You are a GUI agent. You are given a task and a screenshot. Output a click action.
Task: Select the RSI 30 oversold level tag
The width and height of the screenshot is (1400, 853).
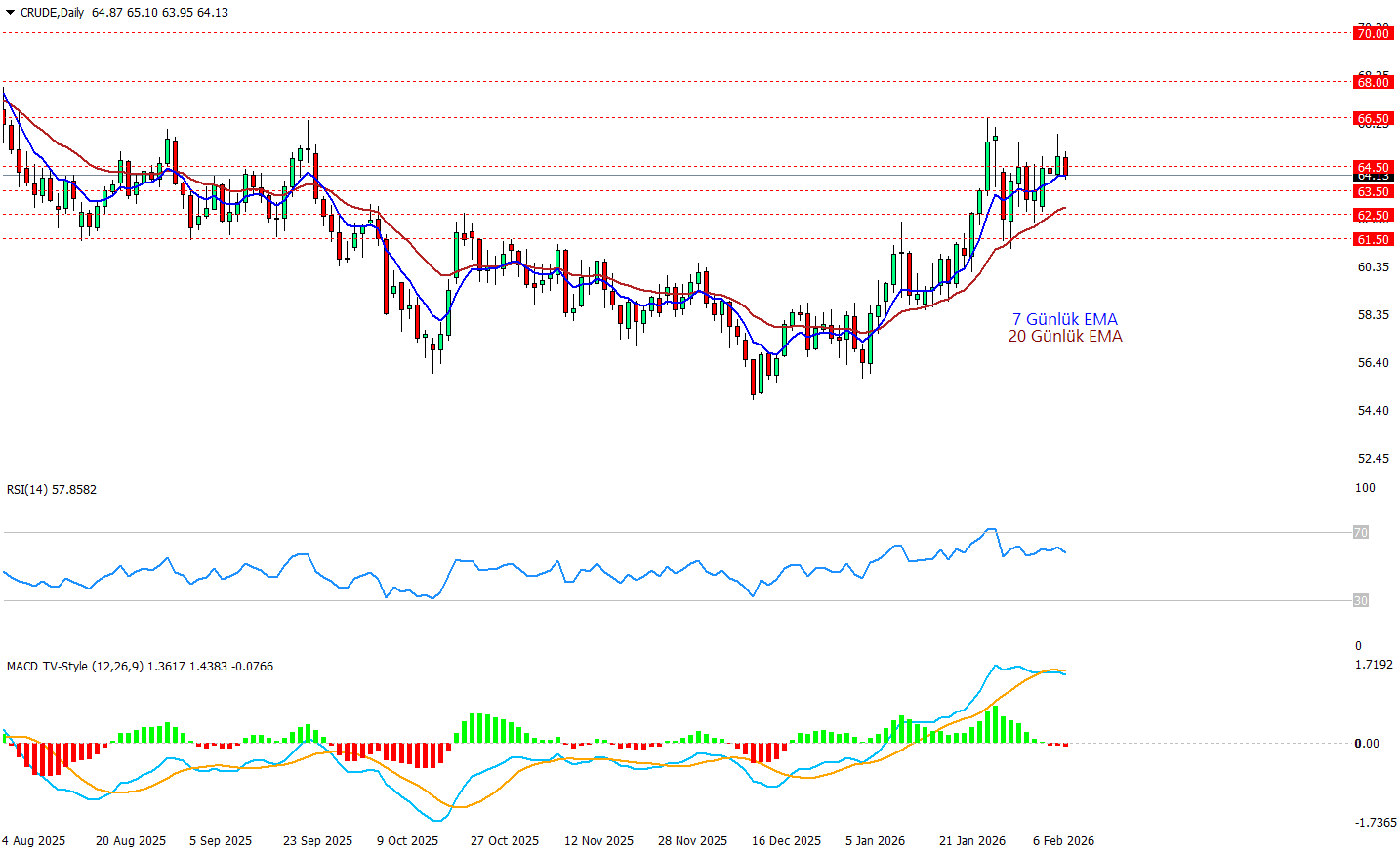point(1360,601)
